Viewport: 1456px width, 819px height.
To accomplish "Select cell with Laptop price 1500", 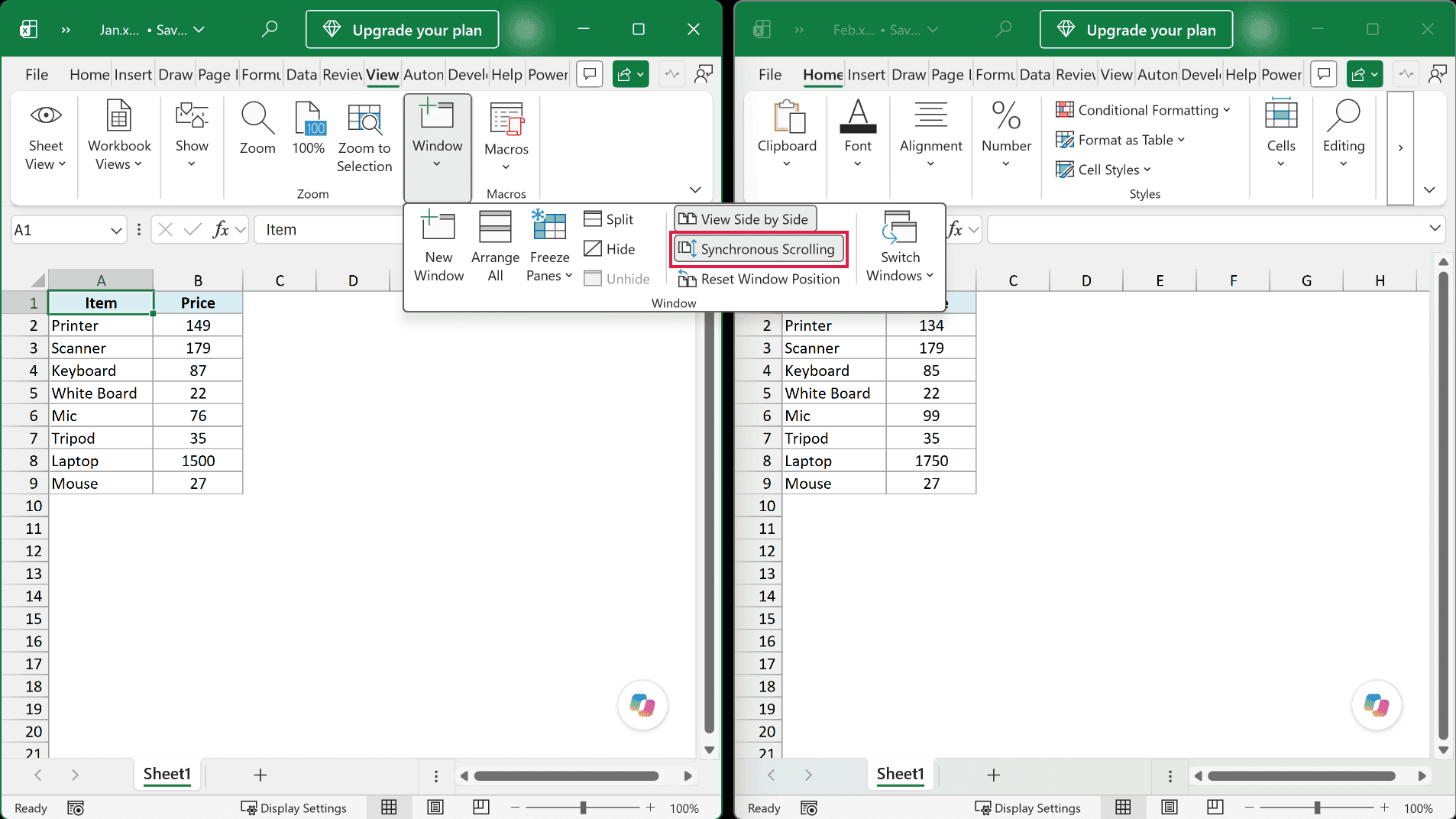I will tap(198, 461).
